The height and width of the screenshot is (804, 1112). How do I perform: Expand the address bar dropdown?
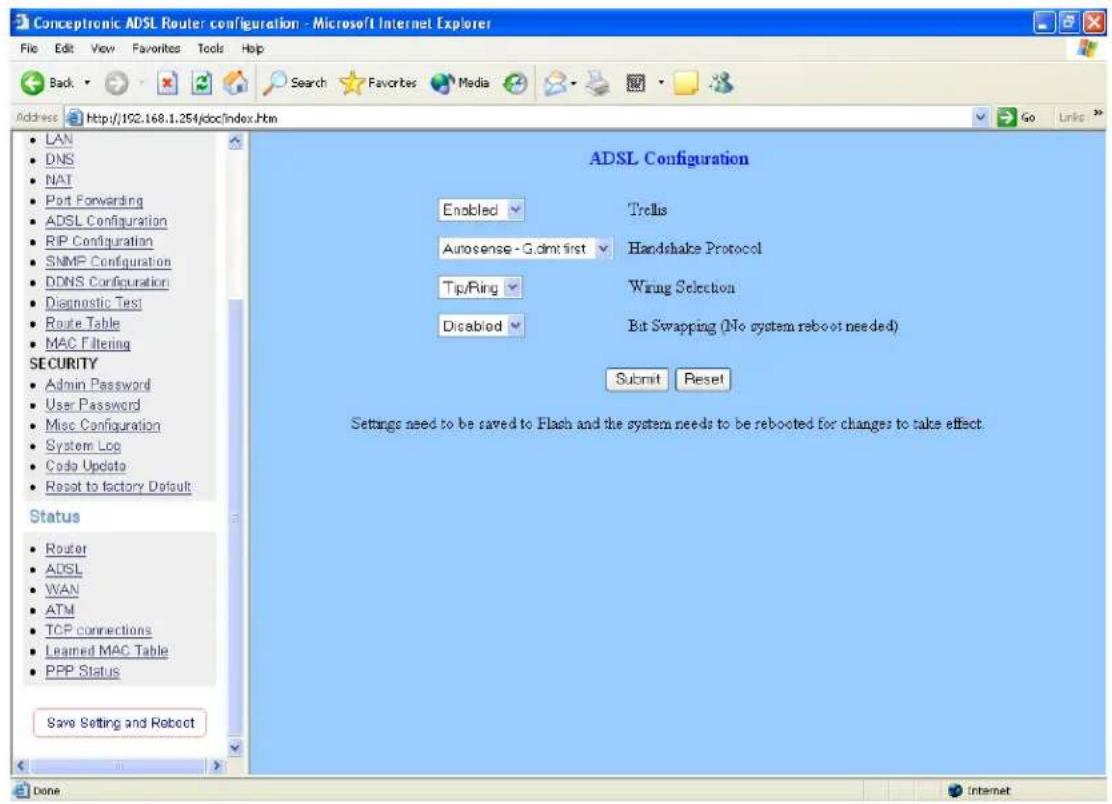coord(981,117)
